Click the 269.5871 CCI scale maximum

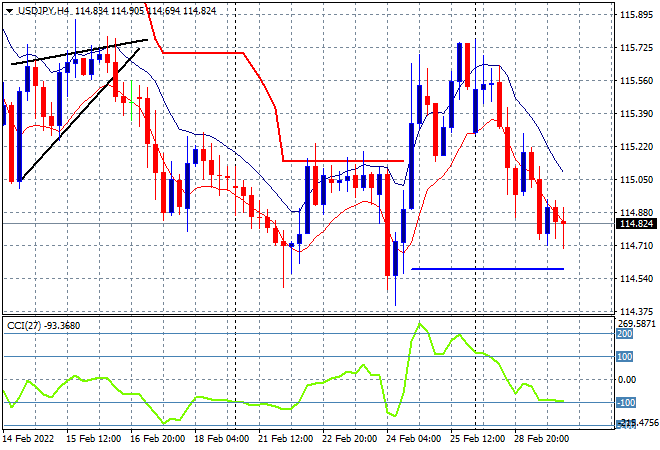pos(636,324)
